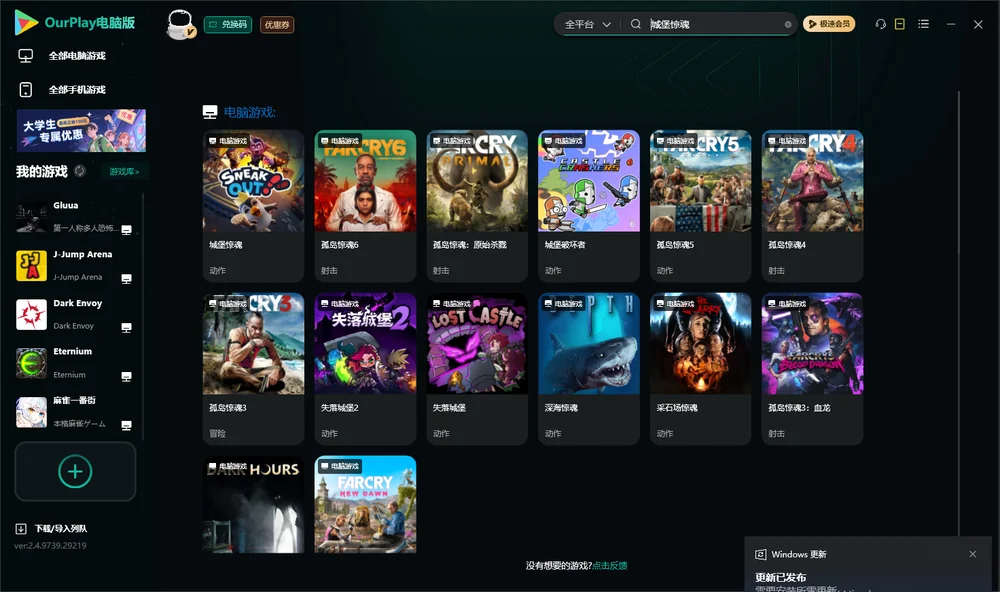Open the Windows 更新 notification

point(868,565)
